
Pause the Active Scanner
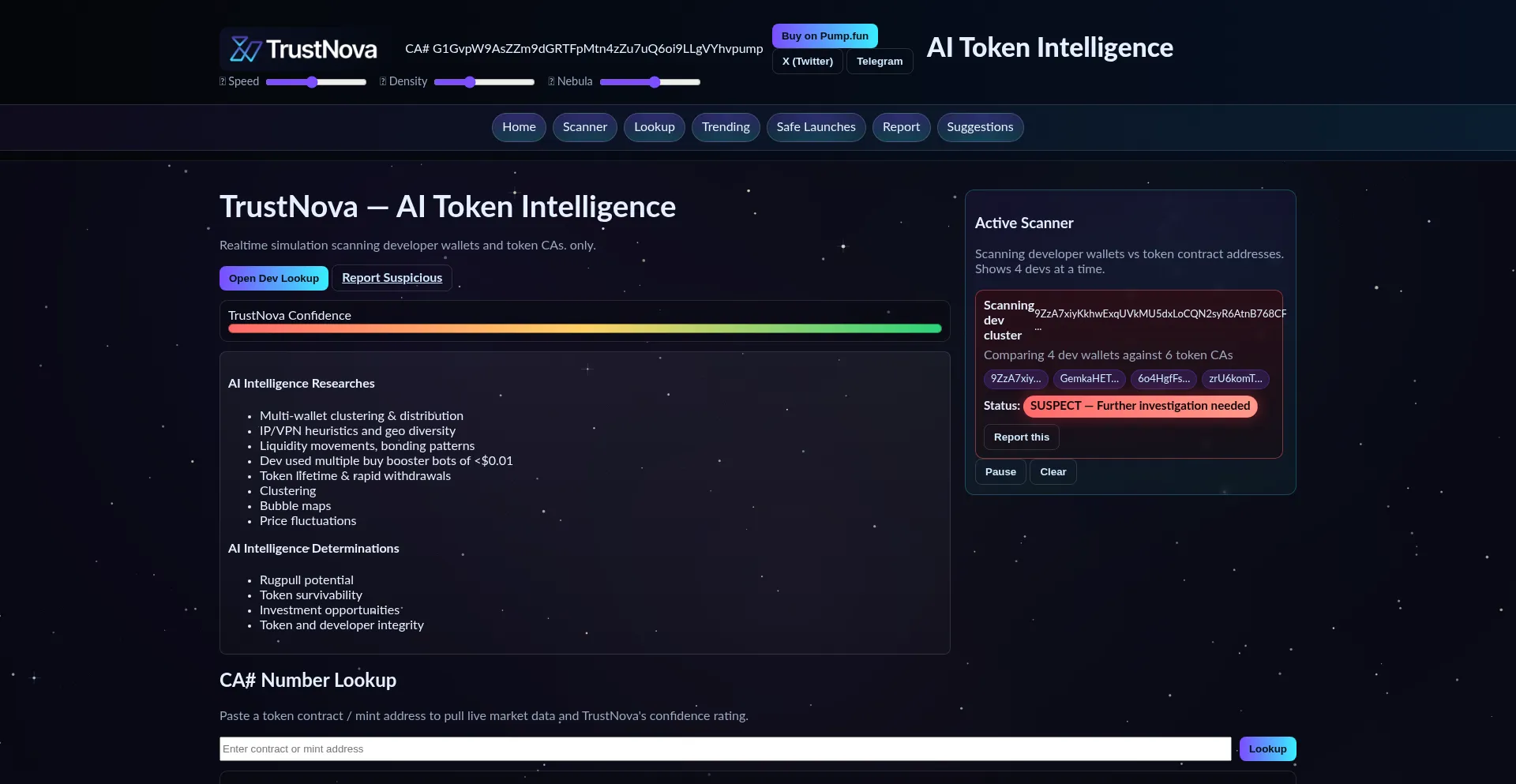[1000, 472]
